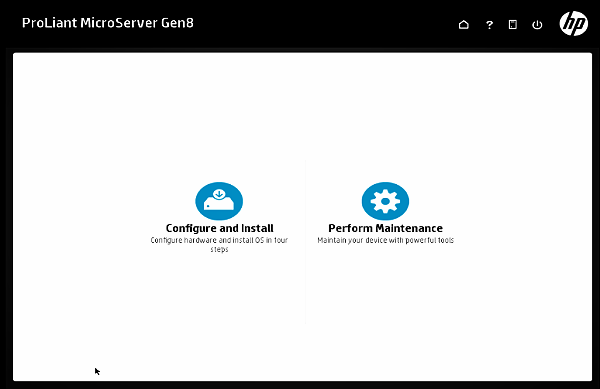
Task: Click the vertical divider between the two options
Action: [305, 242]
